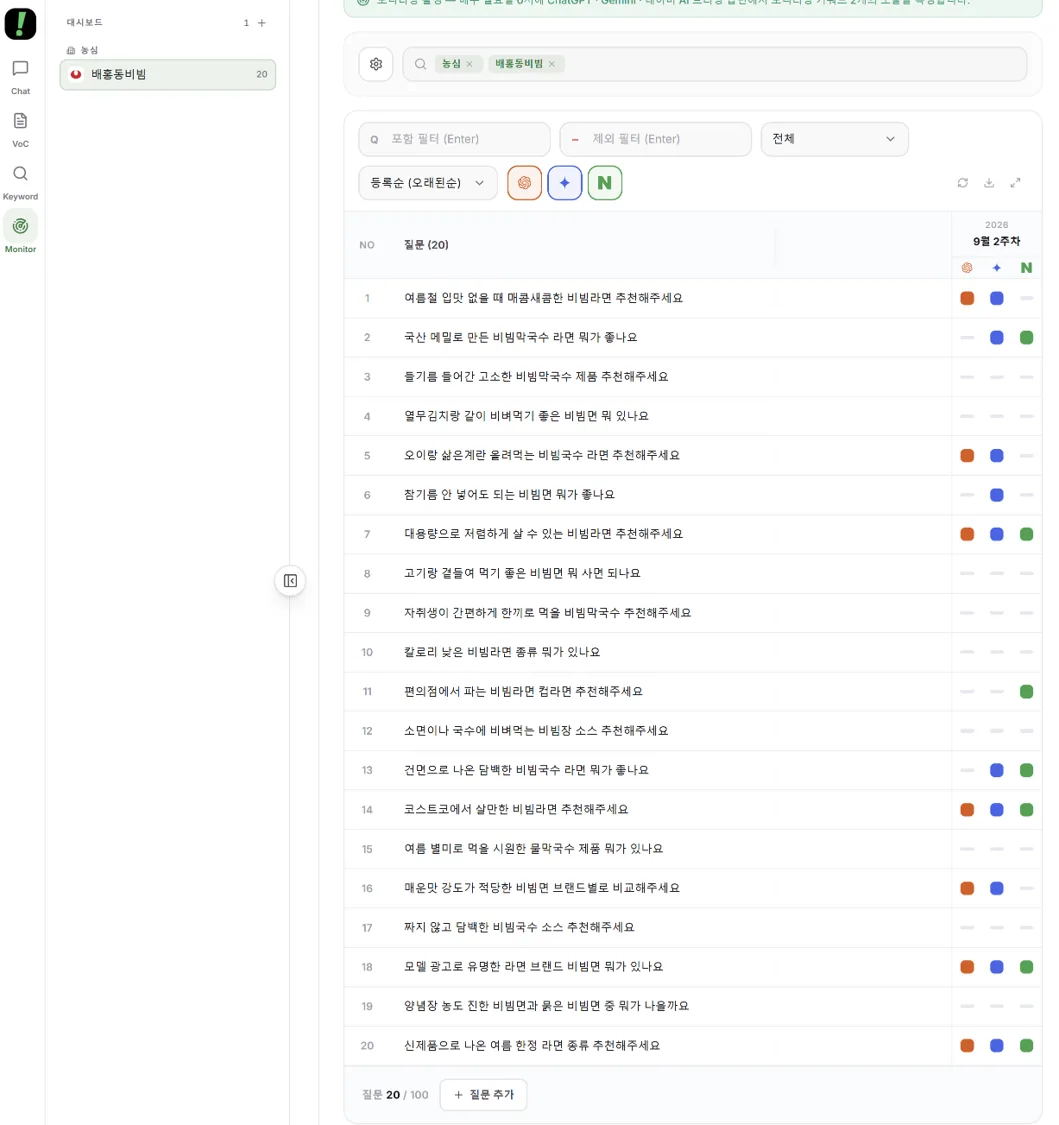Open question 3 about 들기름 비빔막국수
The height and width of the screenshot is (1125, 1059).
[536, 377]
